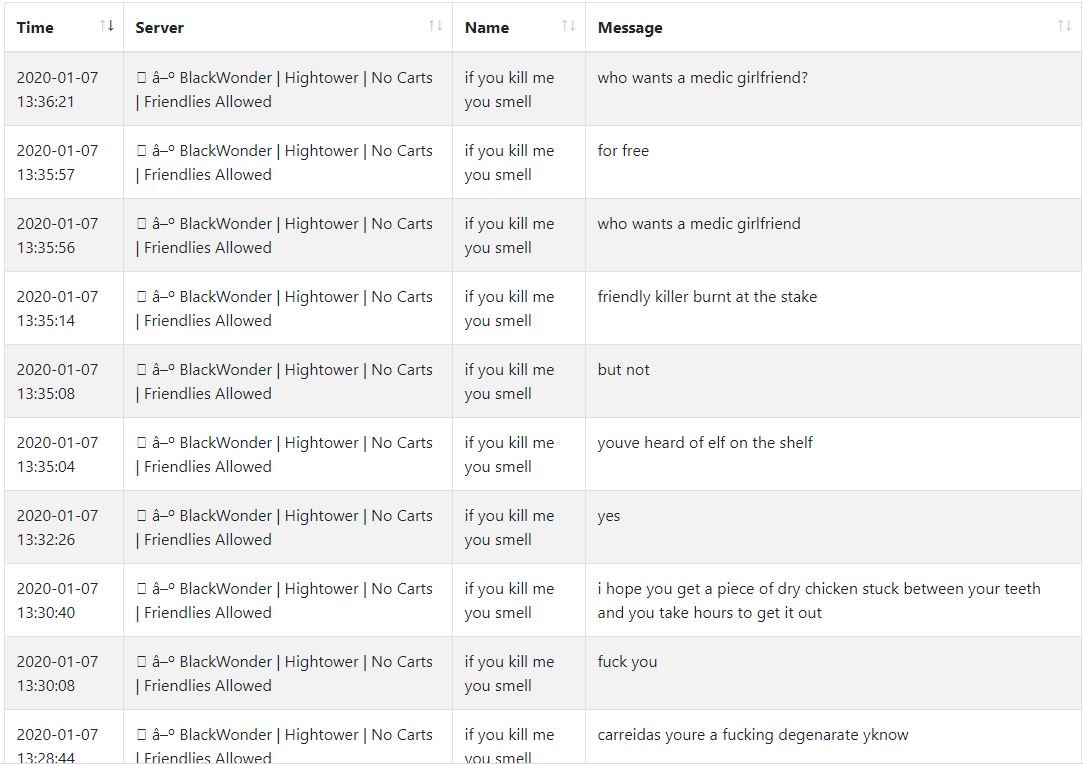Click server cell in the 13:35:14 row
This screenshot has height=764, width=1083.
click(x=288, y=308)
